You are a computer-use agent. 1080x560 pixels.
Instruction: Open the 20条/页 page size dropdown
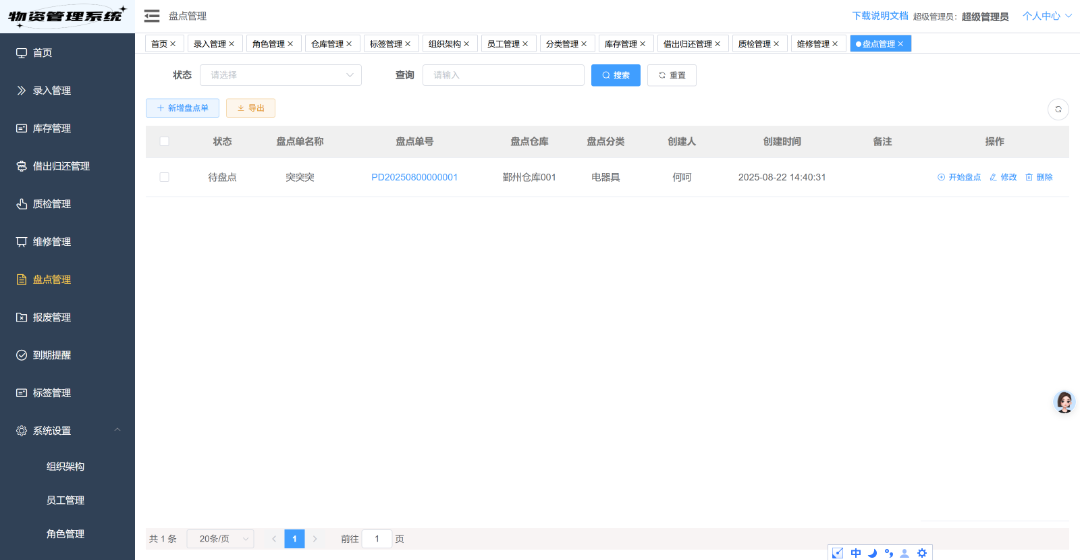[220, 539]
